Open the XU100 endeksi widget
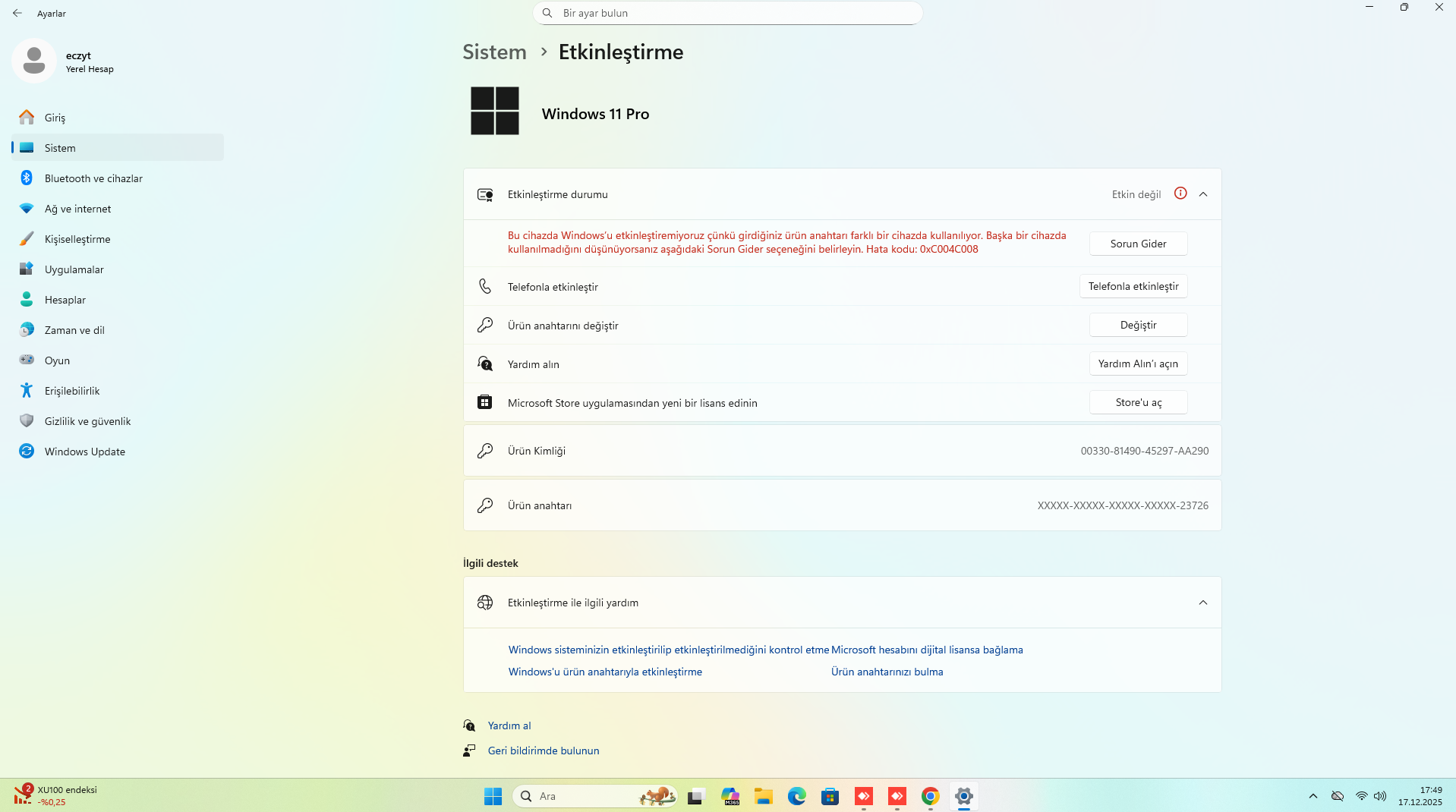 56,795
